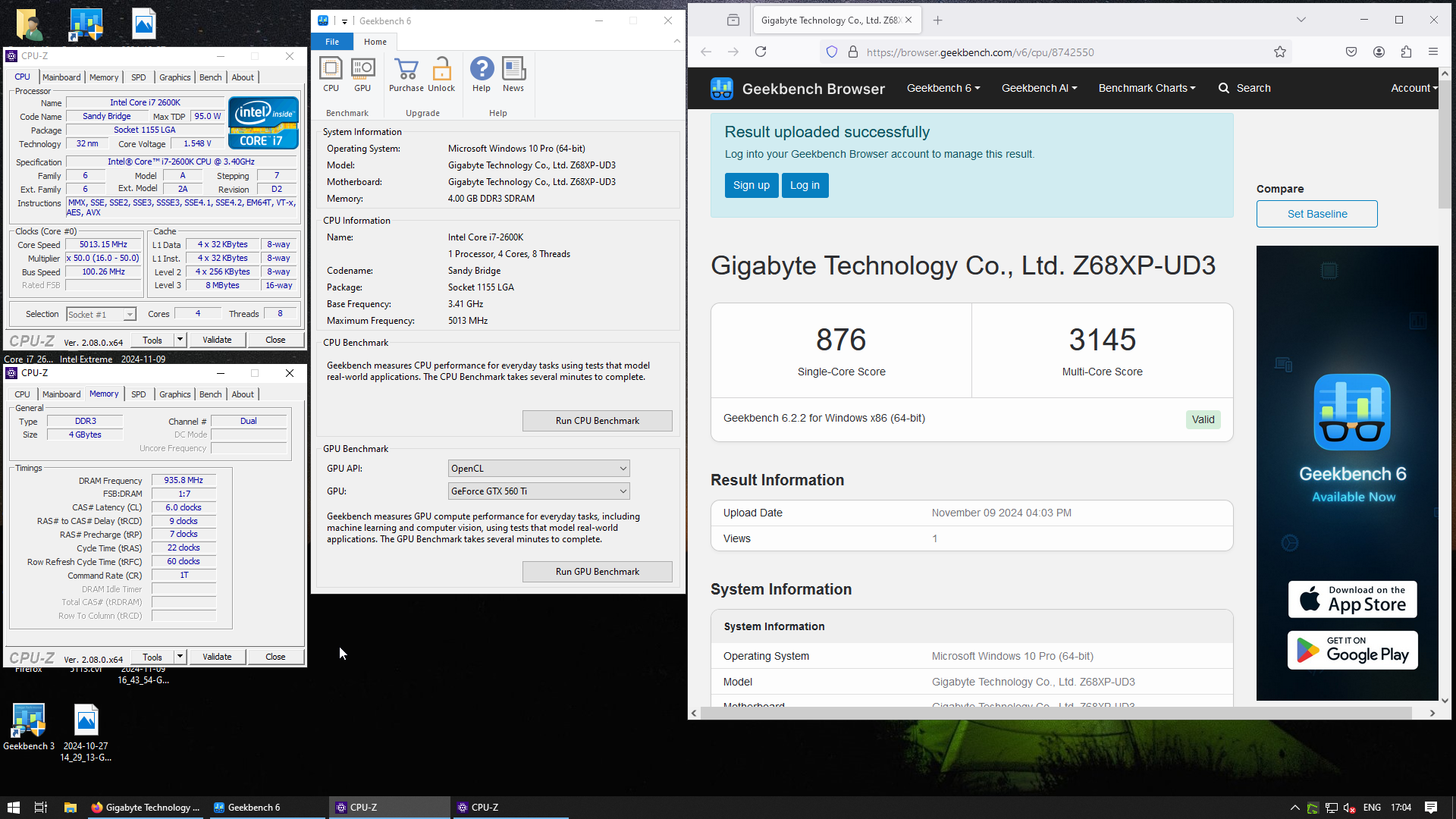The height and width of the screenshot is (819, 1456).
Task: Open the GPU GeForce GTX 560 Ti dropdown
Action: (539, 491)
